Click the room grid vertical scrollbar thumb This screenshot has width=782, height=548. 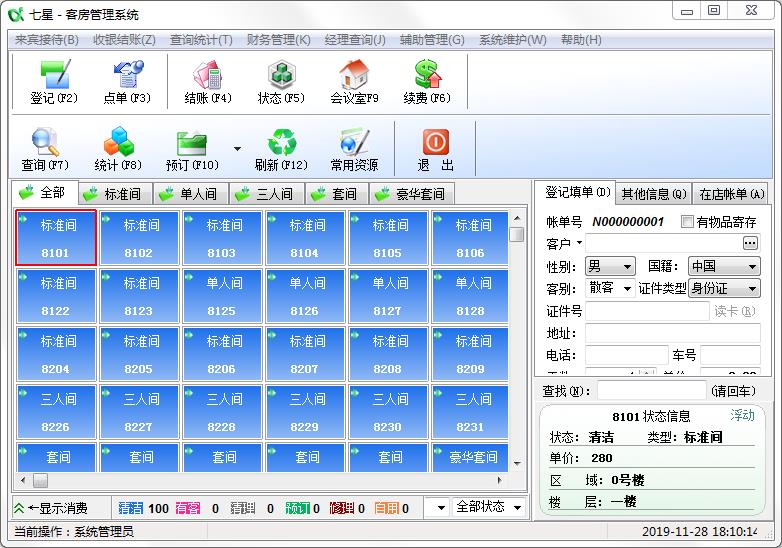(517, 234)
